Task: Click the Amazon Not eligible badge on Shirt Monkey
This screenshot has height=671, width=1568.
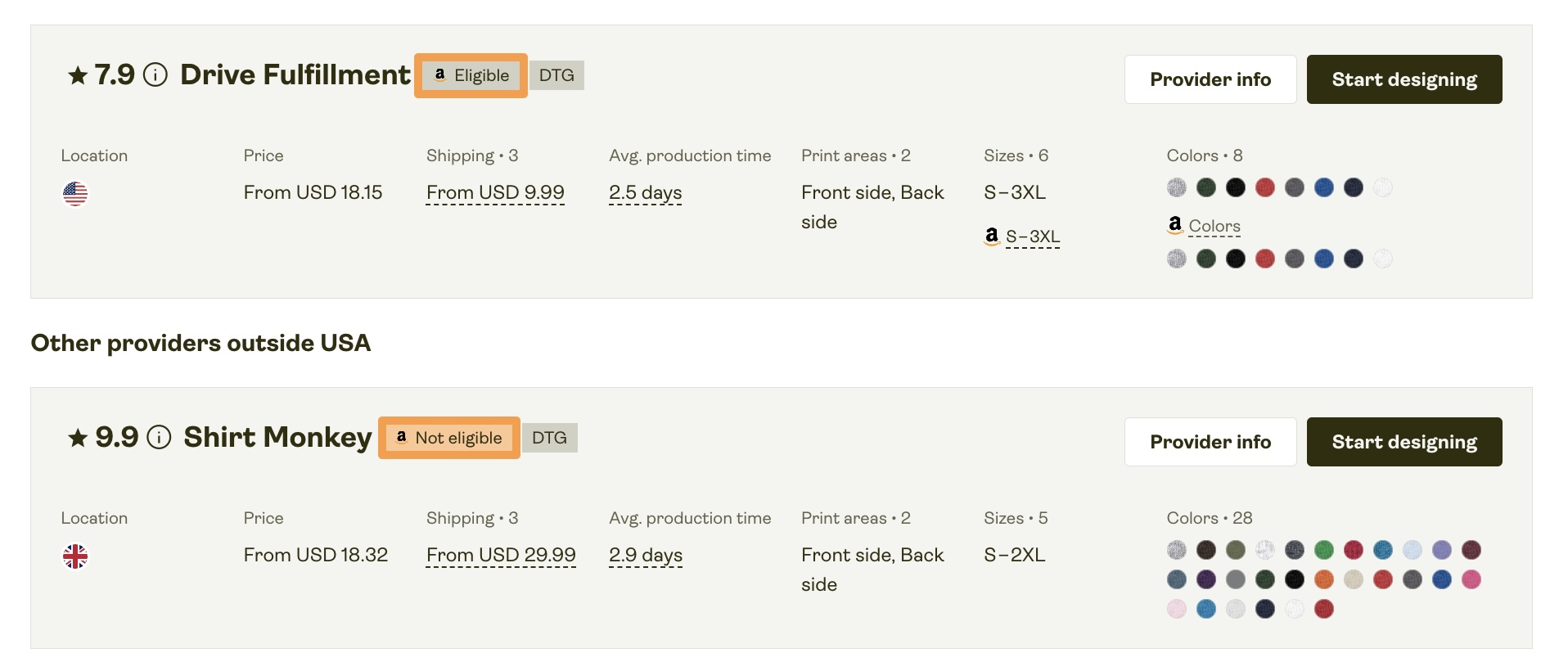Action: click(x=448, y=438)
